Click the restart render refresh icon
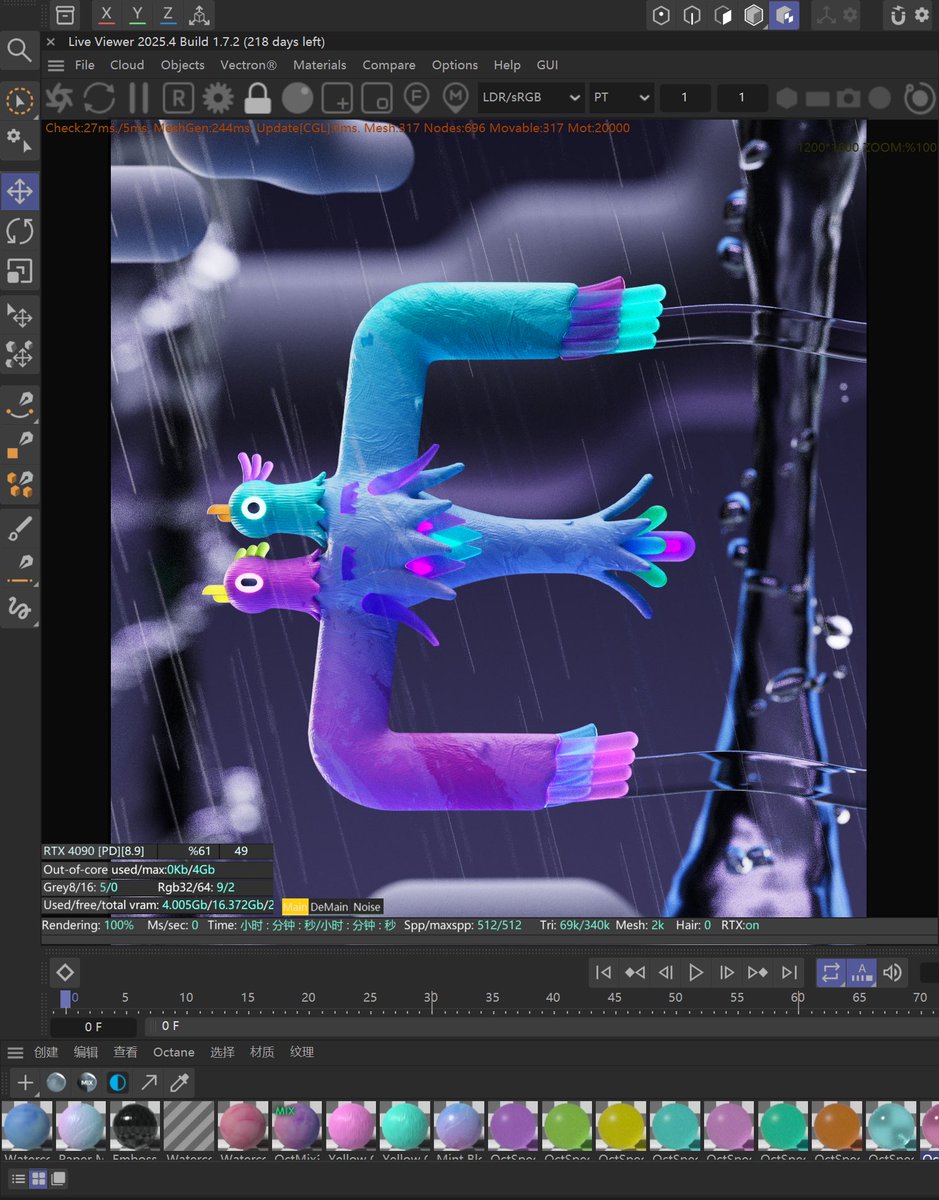 (x=99, y=98)
